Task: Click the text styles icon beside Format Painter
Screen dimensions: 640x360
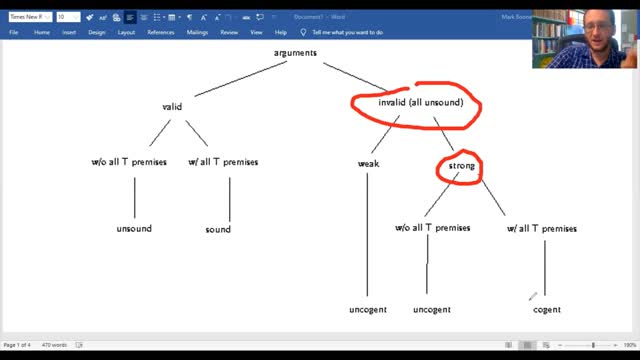Action: tap(103, 17)
